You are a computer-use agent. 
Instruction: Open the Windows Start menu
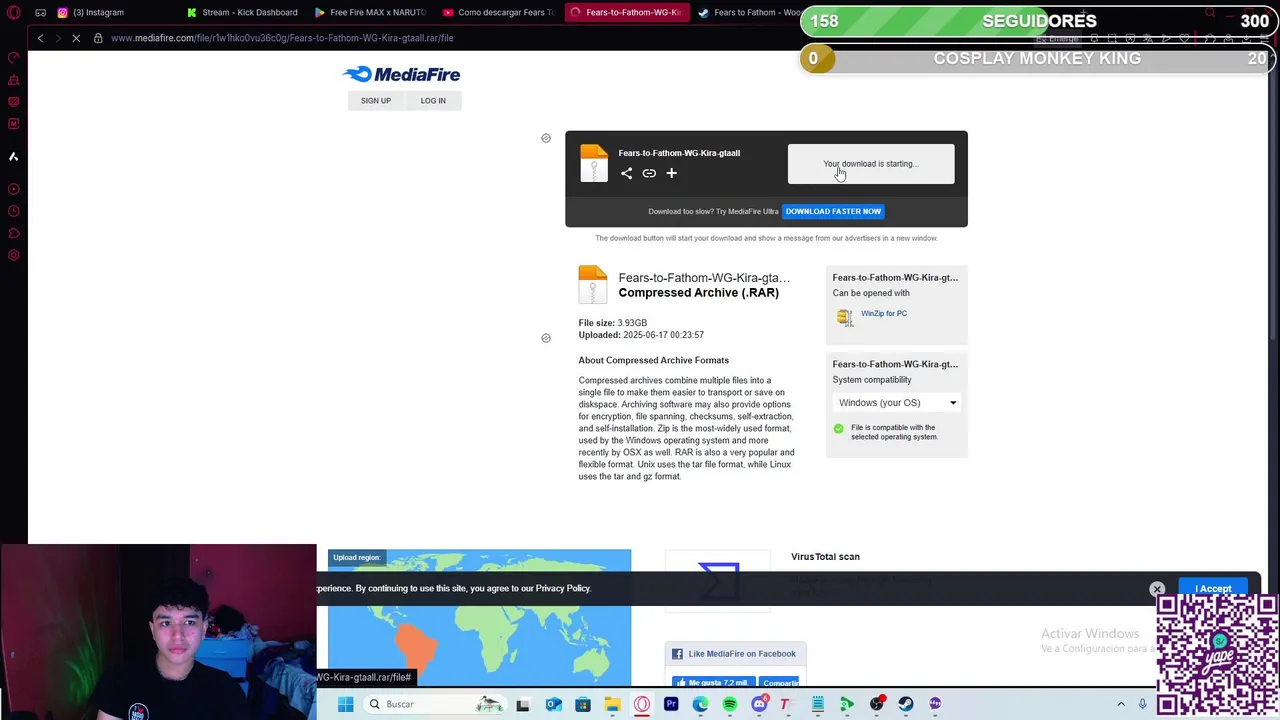[x=345, y=704]
